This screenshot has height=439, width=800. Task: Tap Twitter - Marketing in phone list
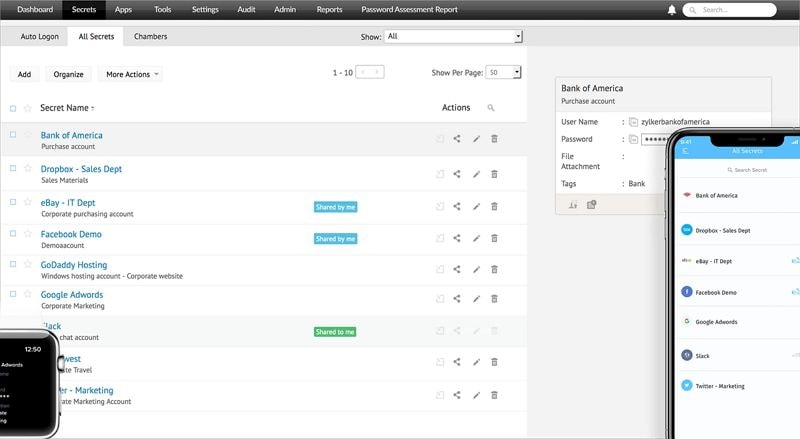[720, 386]
